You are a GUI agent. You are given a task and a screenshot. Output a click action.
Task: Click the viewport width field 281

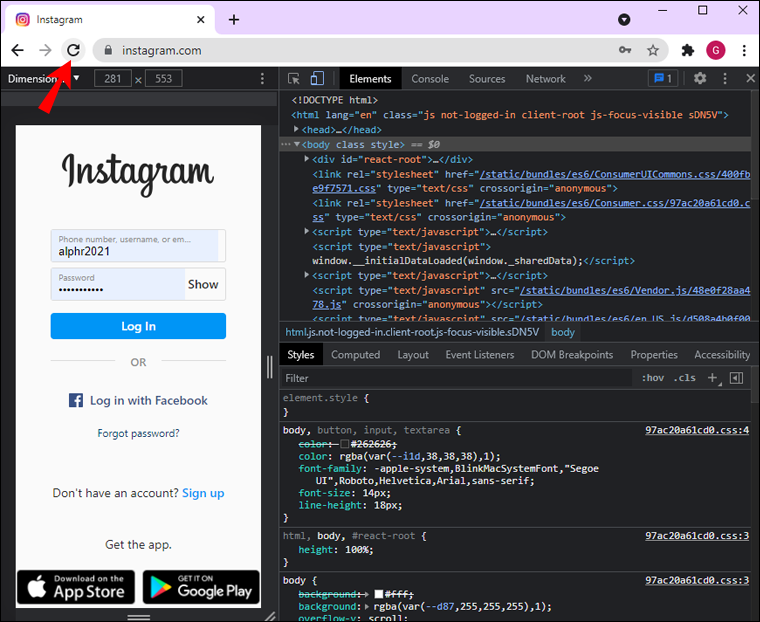point(112,79)
